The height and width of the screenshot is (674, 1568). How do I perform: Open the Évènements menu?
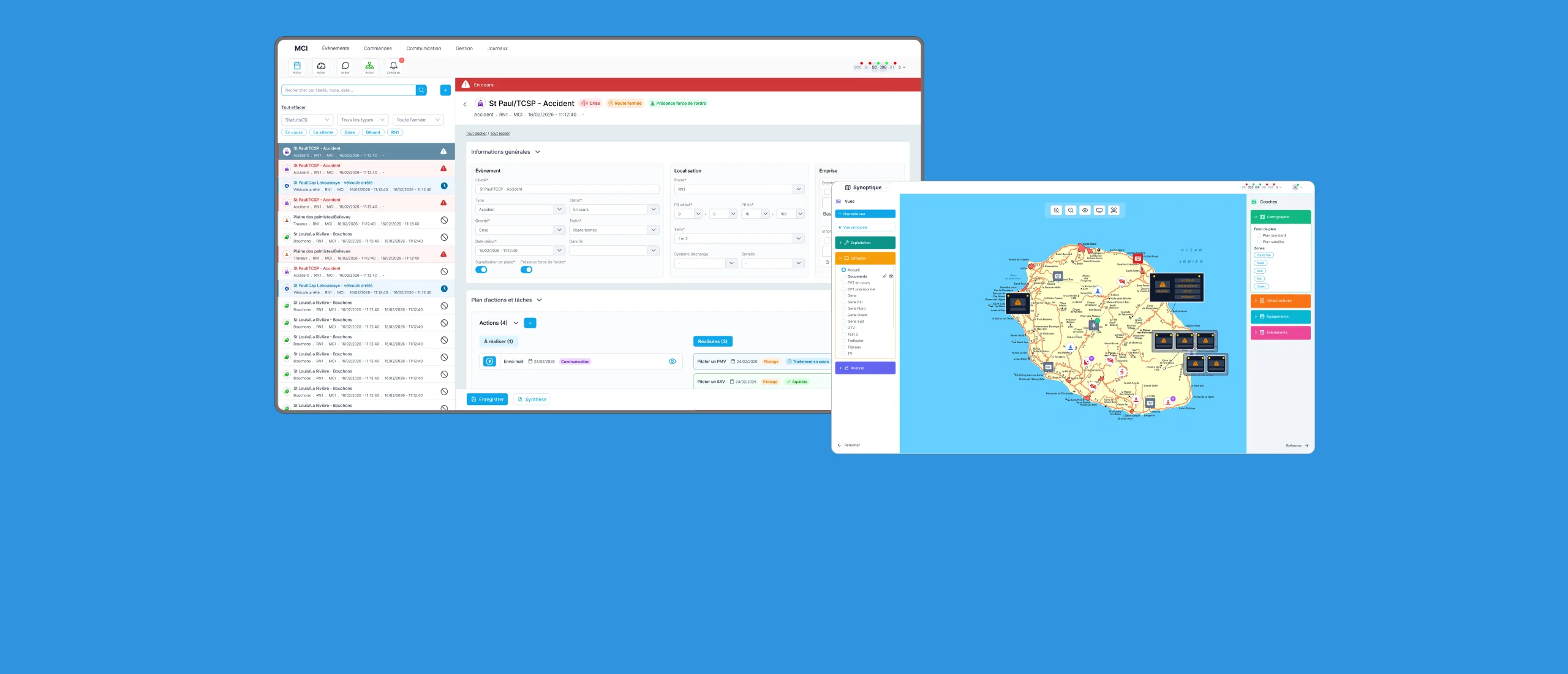point(336,48)
